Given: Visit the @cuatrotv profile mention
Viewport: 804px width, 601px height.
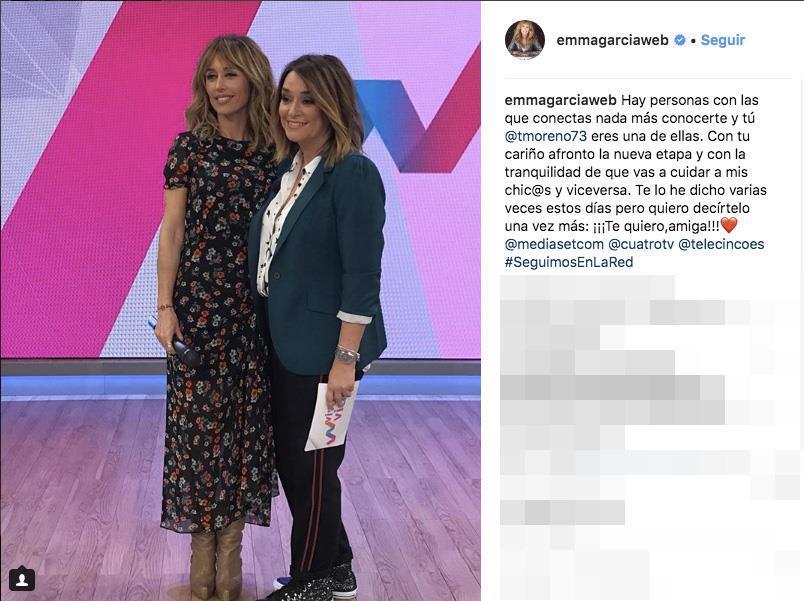Looking at the screenshot, I should (641, 244).
